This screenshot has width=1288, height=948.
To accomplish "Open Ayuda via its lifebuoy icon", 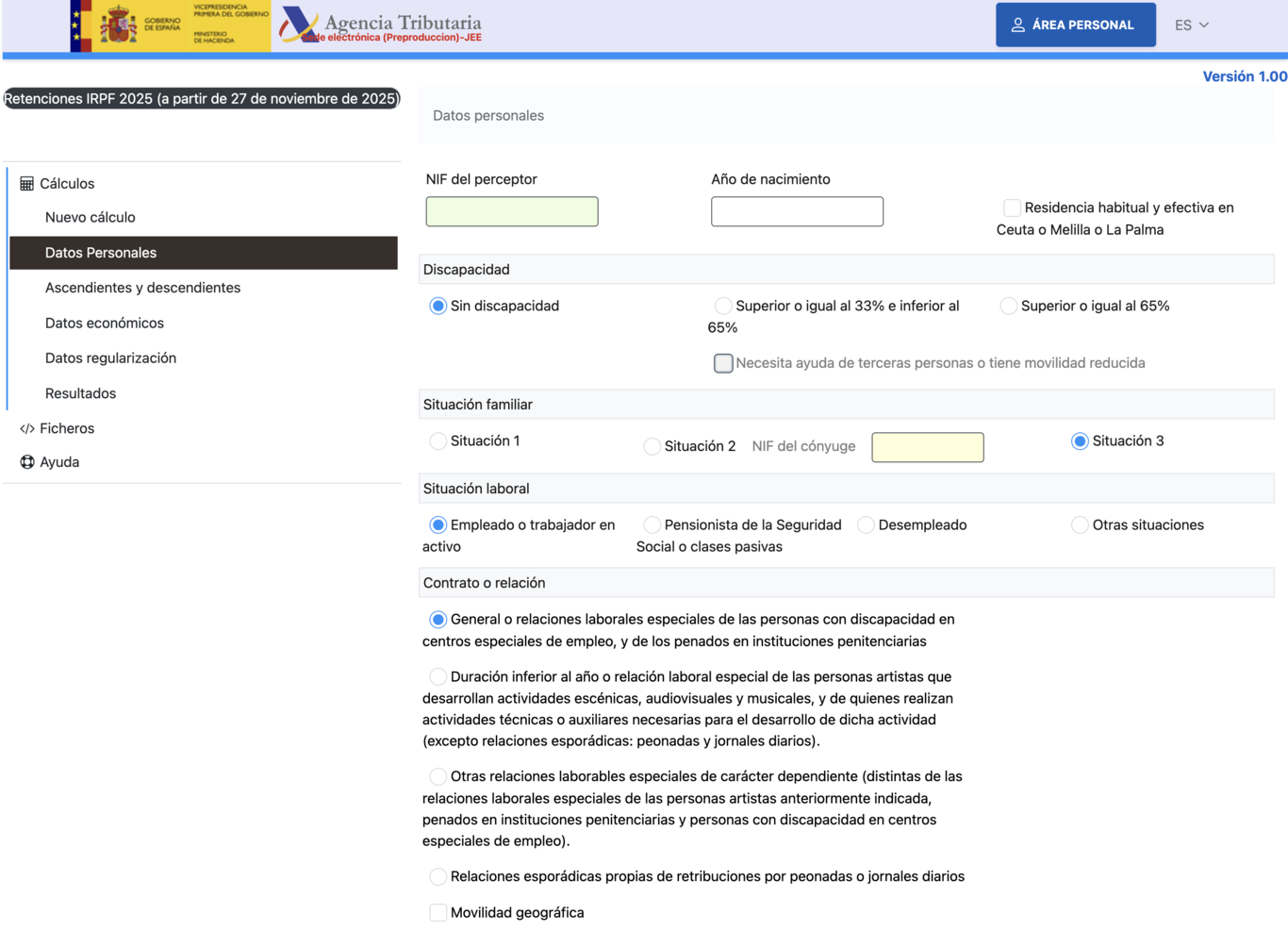I will 25,461.
